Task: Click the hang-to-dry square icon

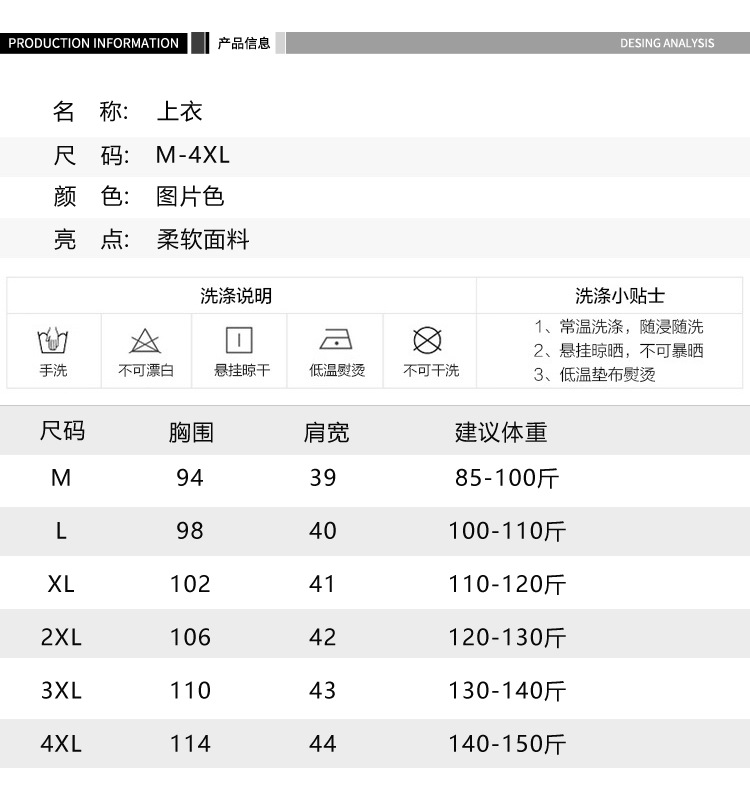Action: click(239, 340)
